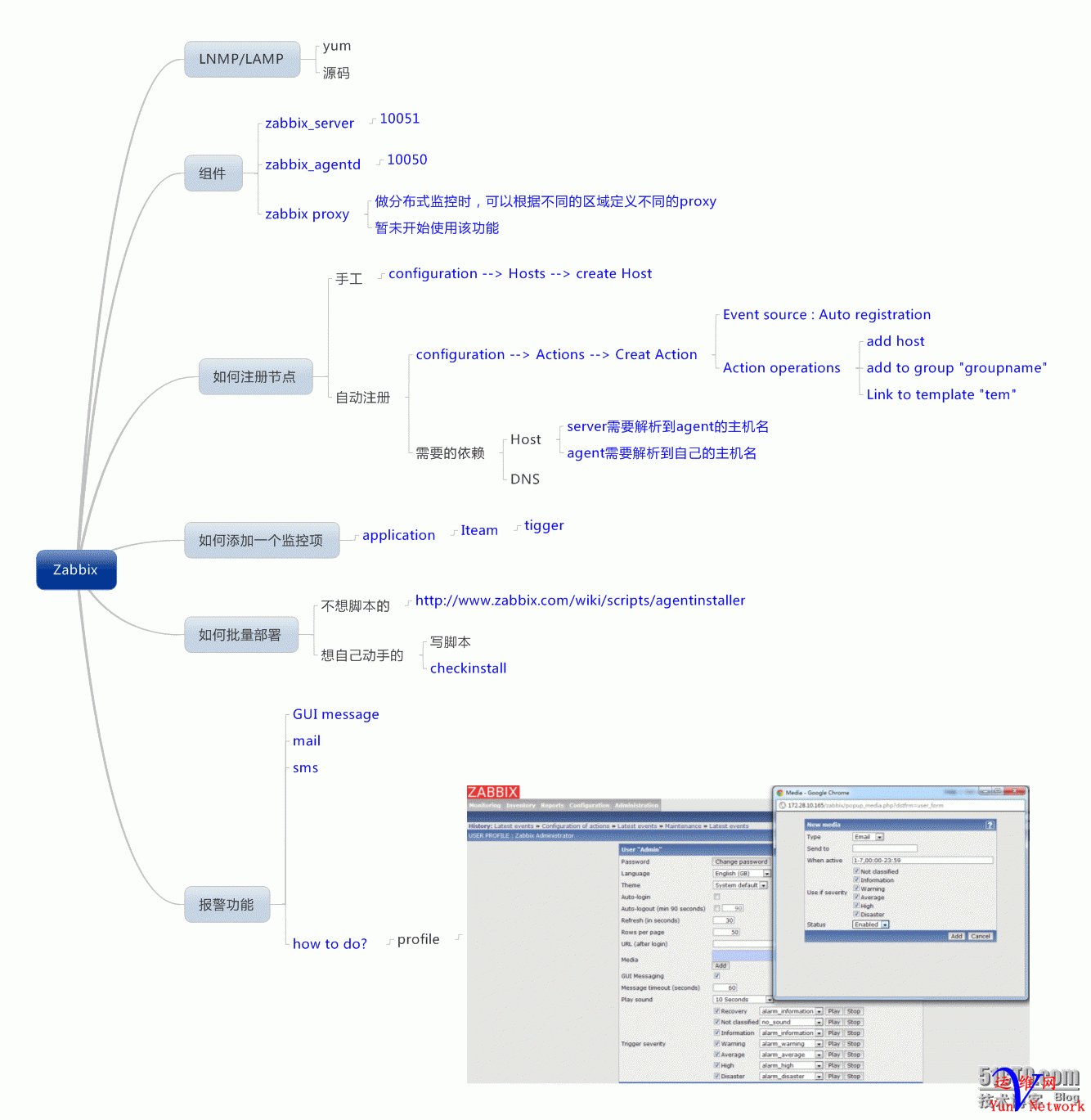Enable the Auto-logout checkbox
The image size is (1091, 1120).
click(x=716, y=908)
